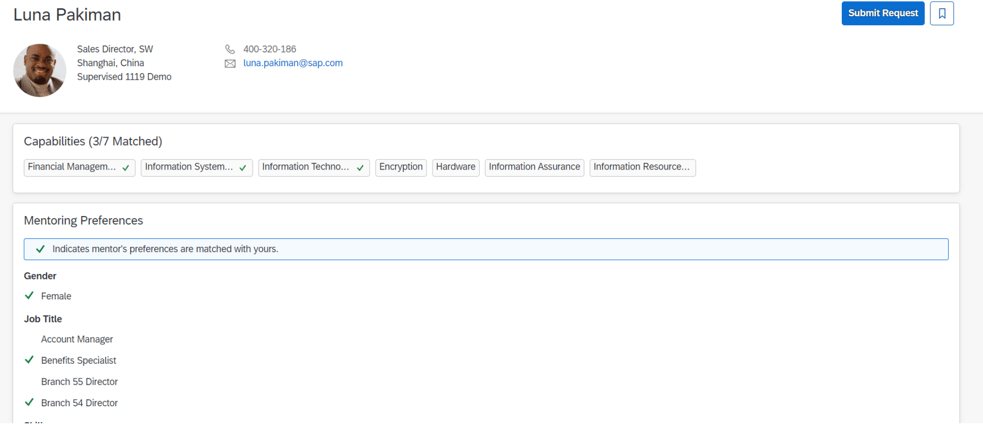This screenshot has width=983, height=424.
Task: Click the Account Manager job title
Action: [77, 339]
